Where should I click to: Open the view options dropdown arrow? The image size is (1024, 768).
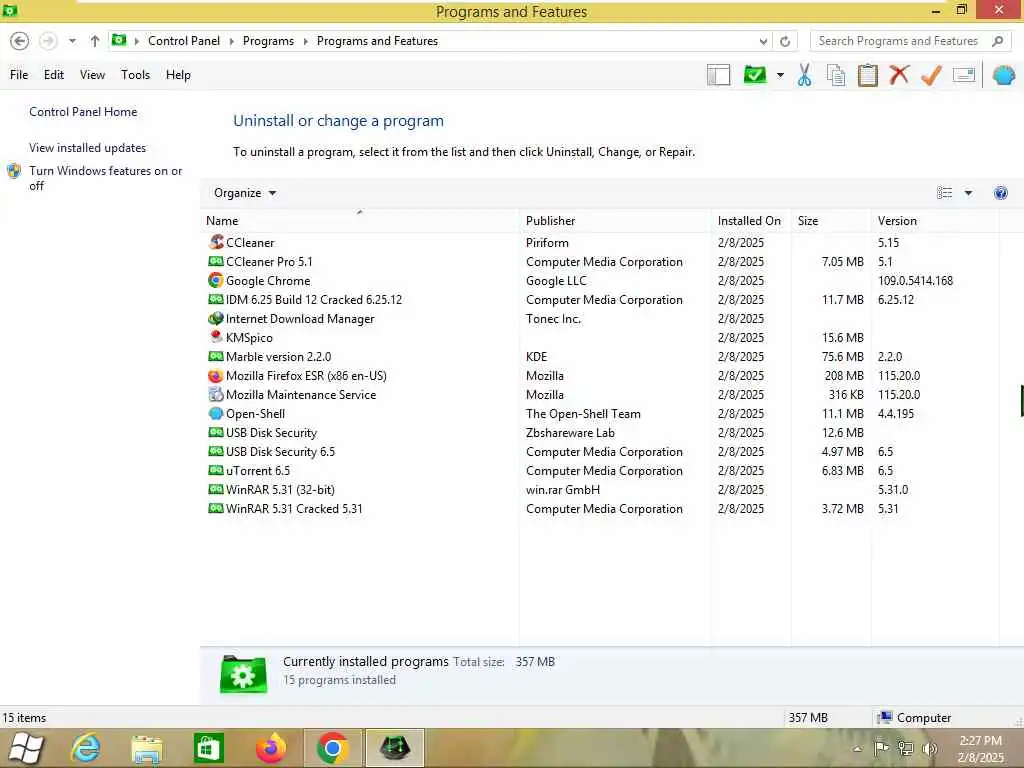pos(968,193)
